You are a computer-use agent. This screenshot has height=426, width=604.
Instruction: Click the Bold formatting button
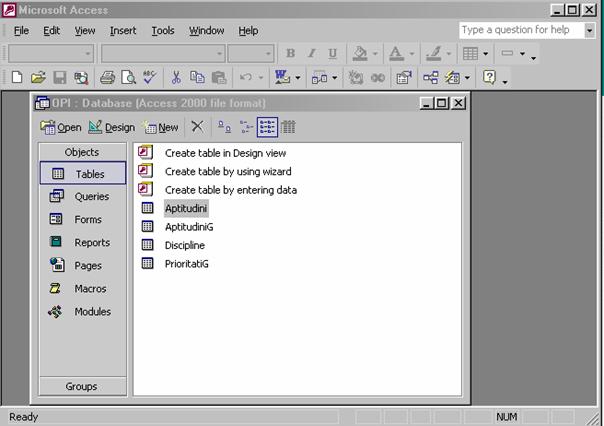[290, 53]
